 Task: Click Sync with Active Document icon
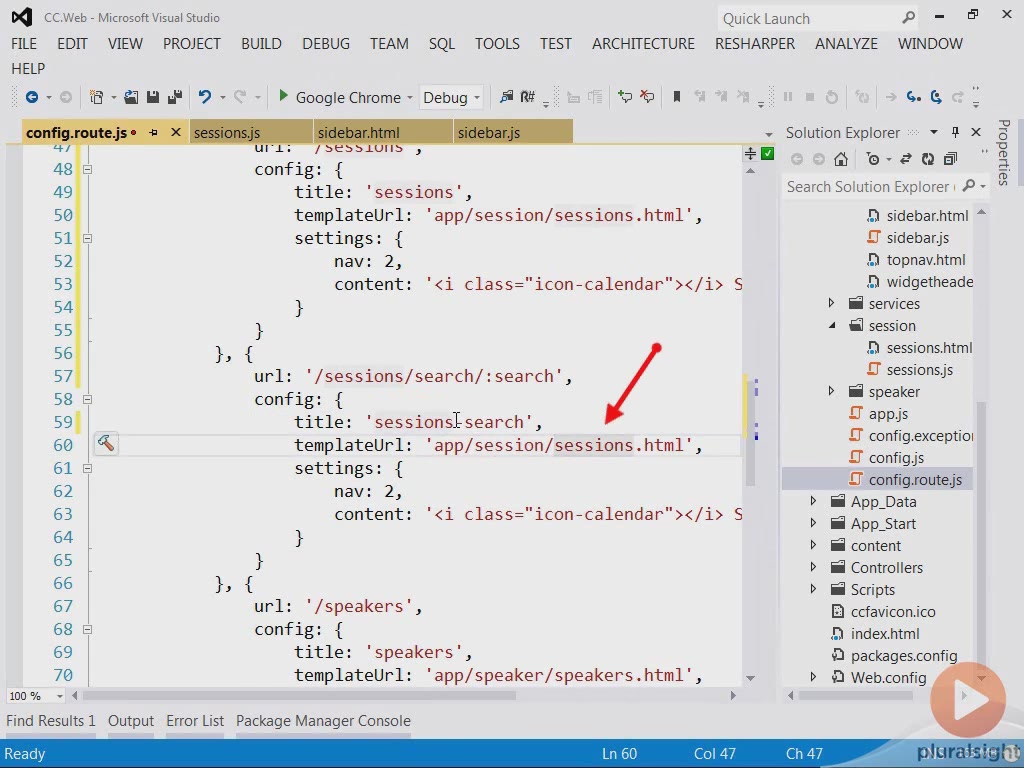pos(906,159)
